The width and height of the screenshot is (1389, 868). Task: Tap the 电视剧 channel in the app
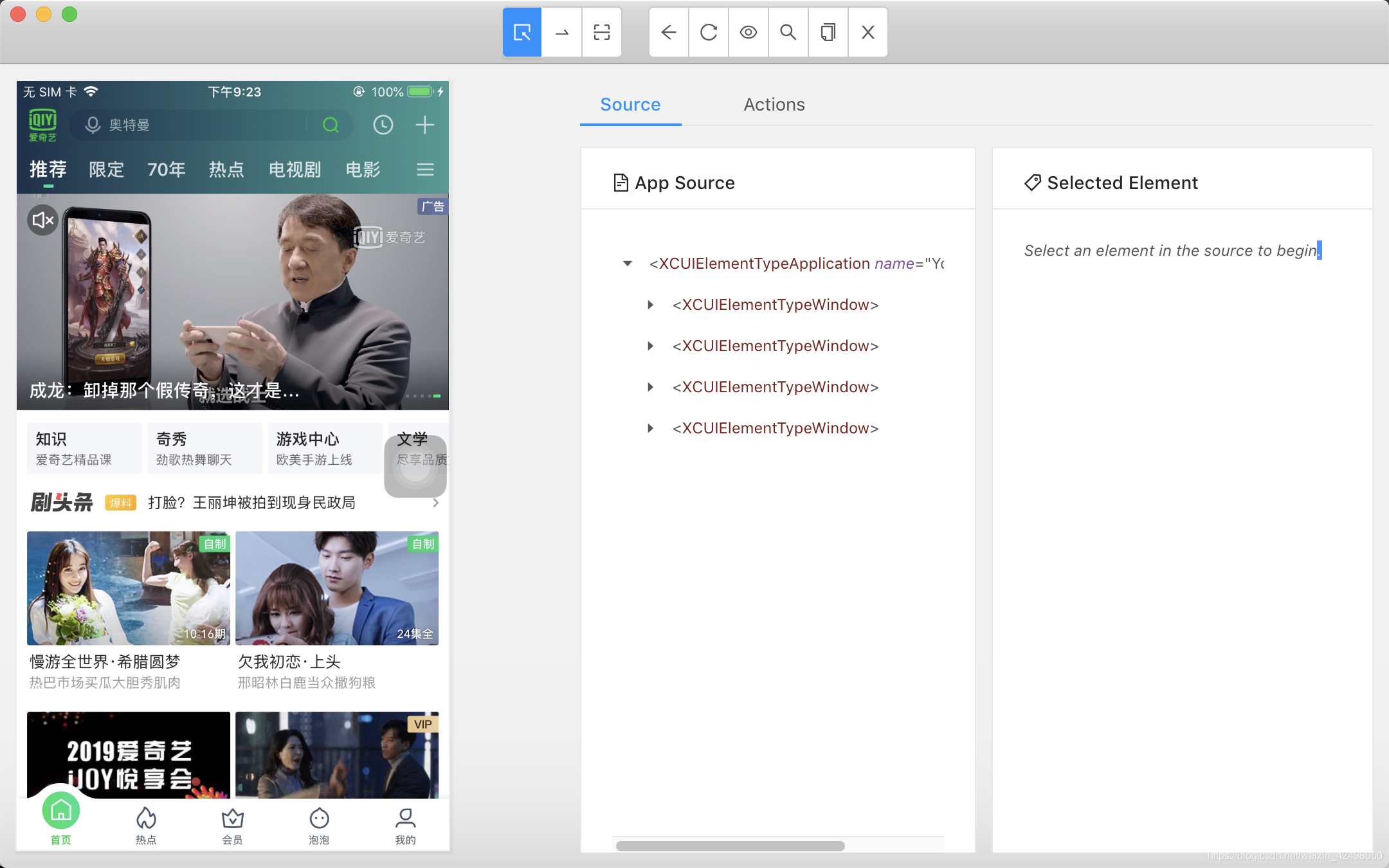(x=295, y=170)
